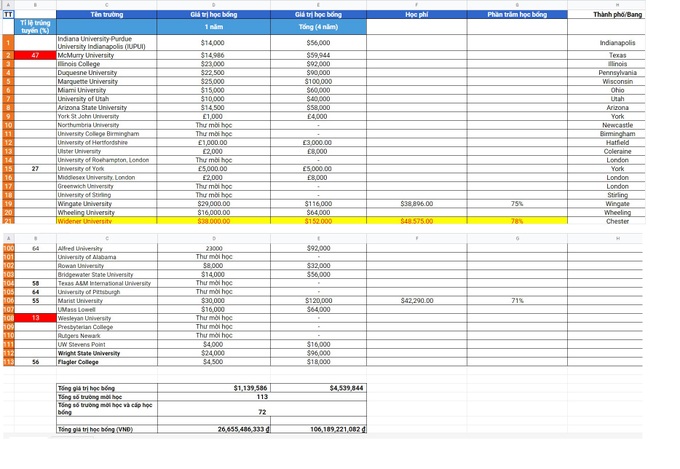Select the highlighted Widener University cell
The image size is (680, 469).
(x=107, y=221)
